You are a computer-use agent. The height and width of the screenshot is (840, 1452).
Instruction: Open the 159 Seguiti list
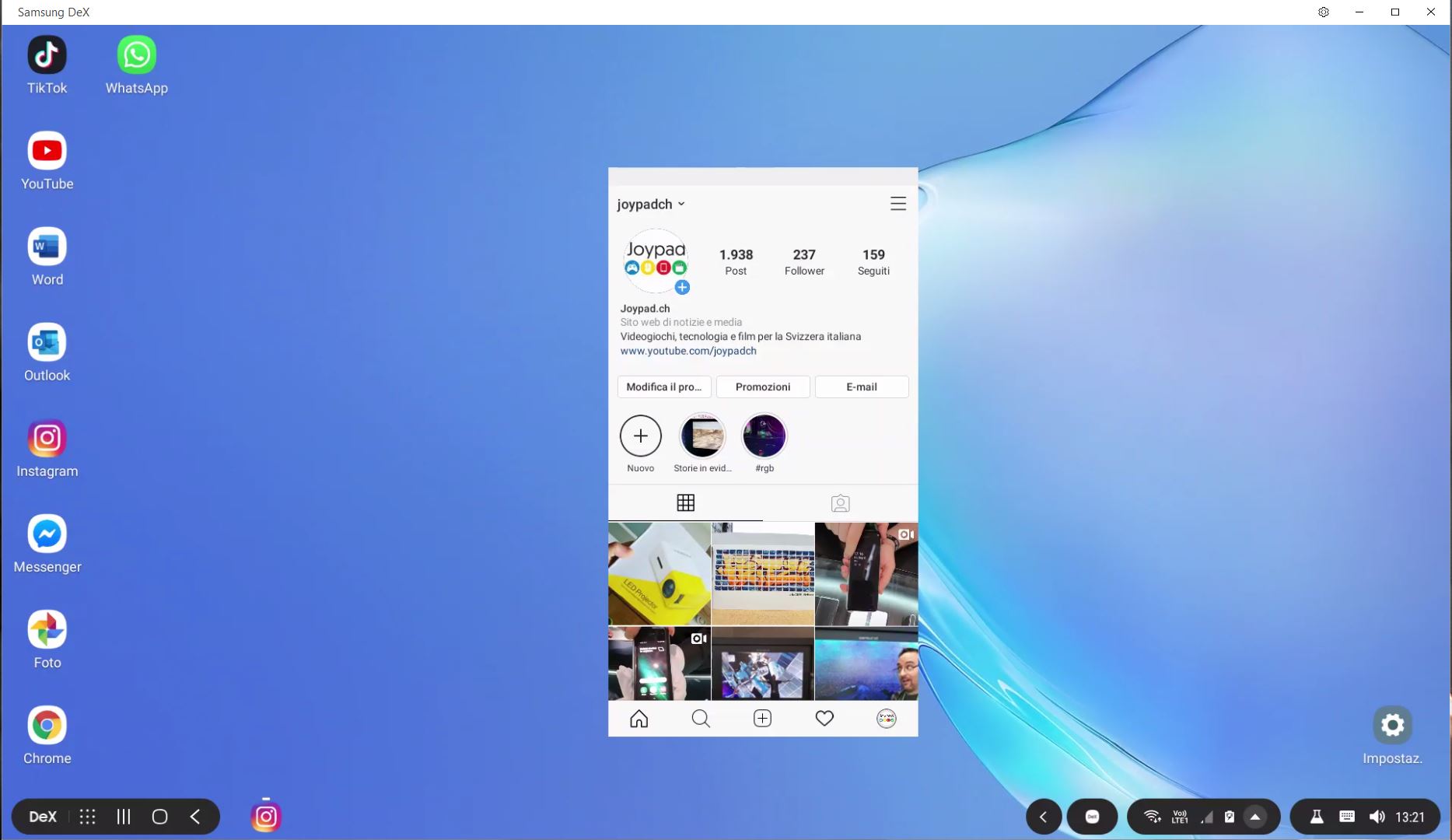pyautogui.click(x=873, y=262)
